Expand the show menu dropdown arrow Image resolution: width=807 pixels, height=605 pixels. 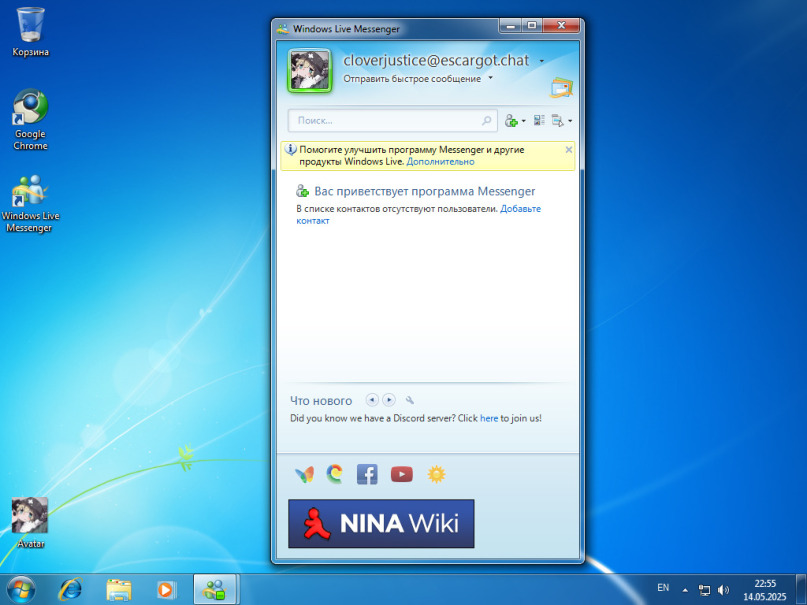pos(570,121)
